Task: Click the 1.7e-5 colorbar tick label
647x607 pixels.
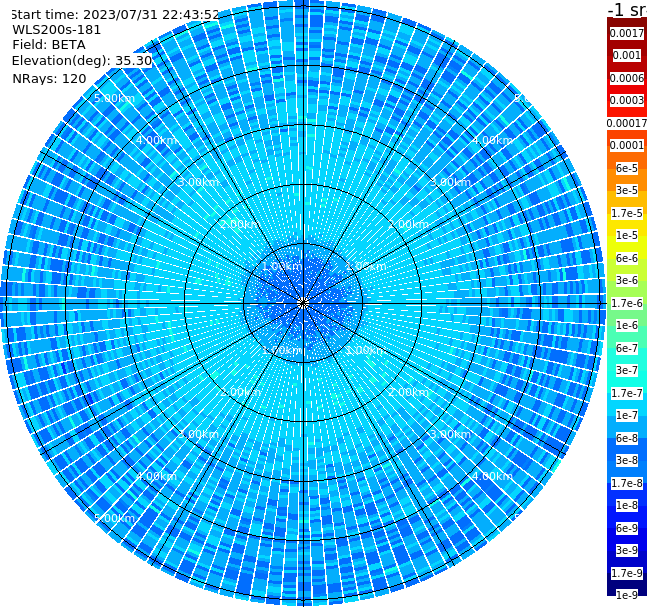Action: tap(627, 213)
